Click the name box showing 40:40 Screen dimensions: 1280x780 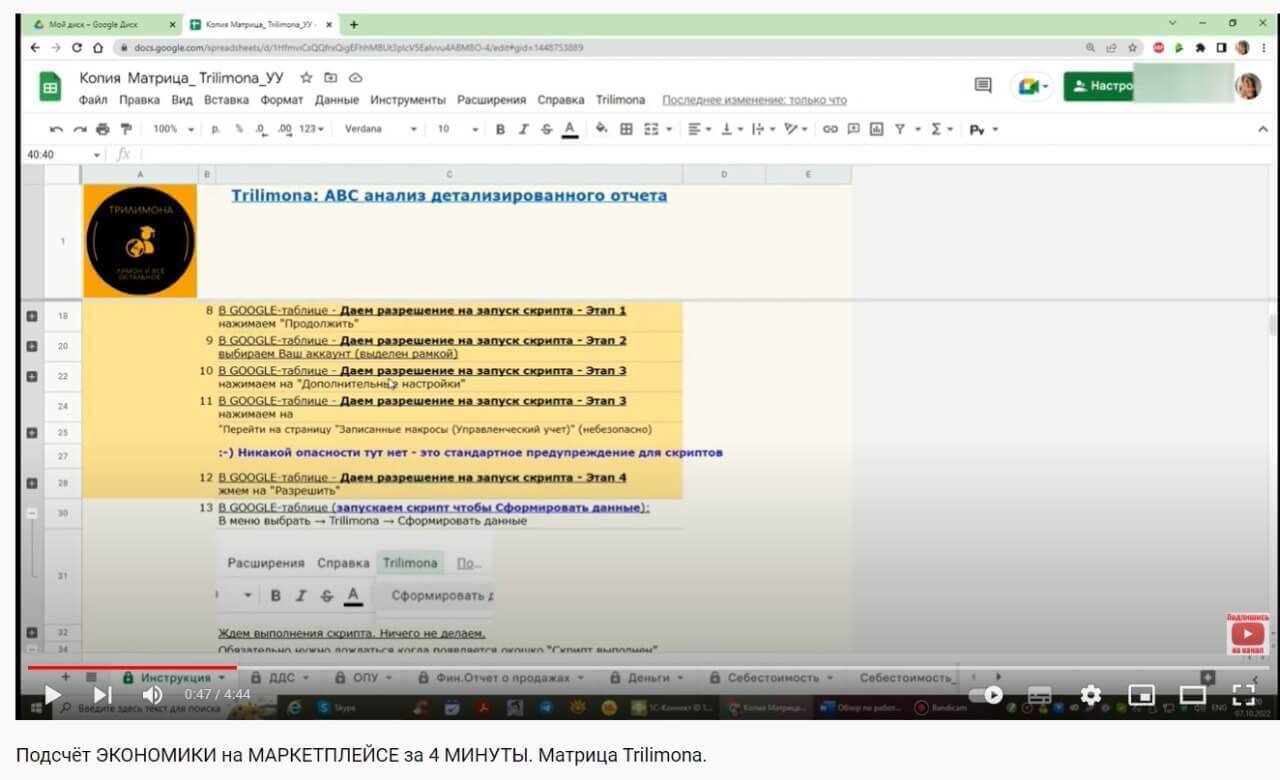click(x=64, y=155)
